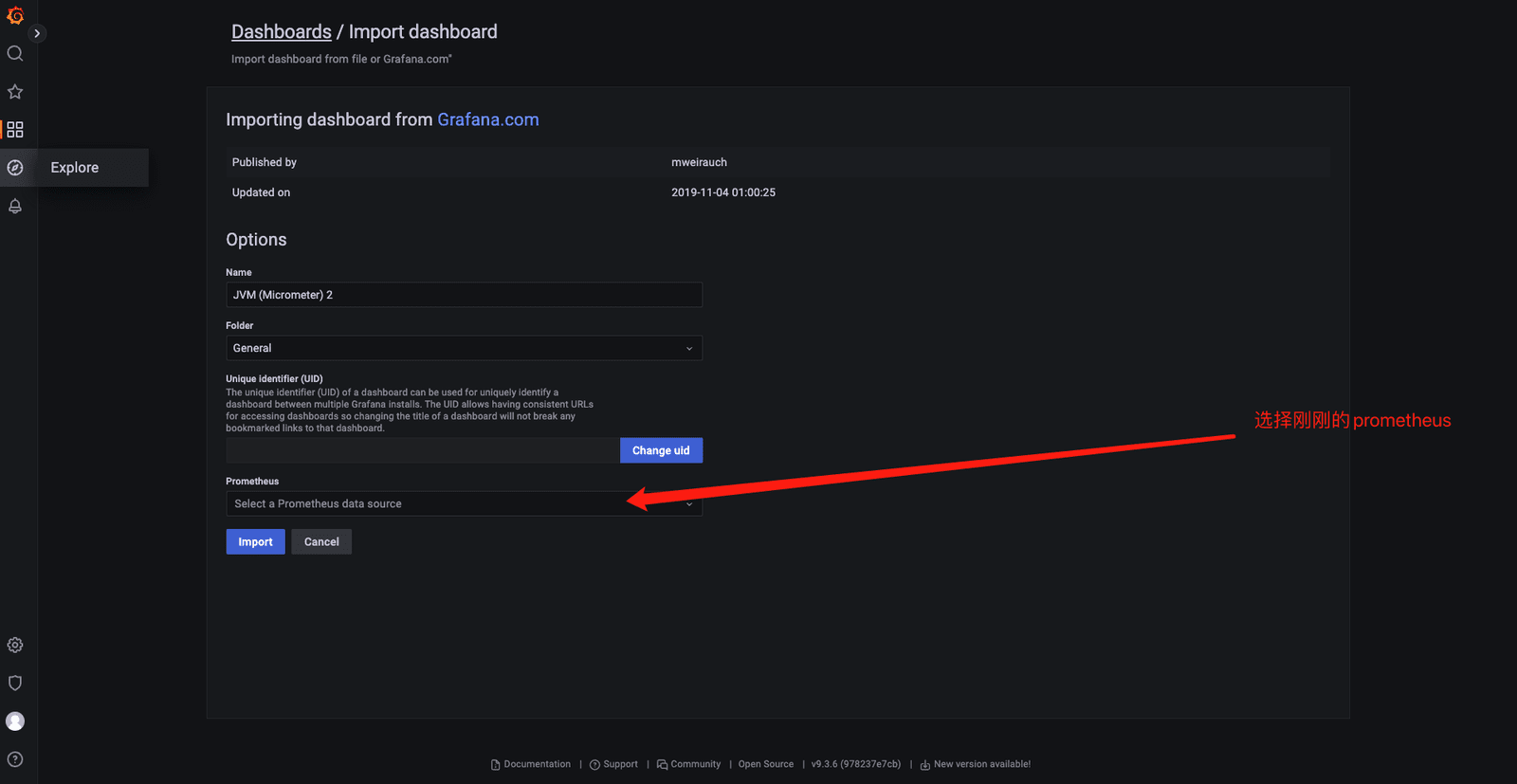Open the Explore compass icon
Screen dimensions: 1517x784
click(x=15, y=168)
